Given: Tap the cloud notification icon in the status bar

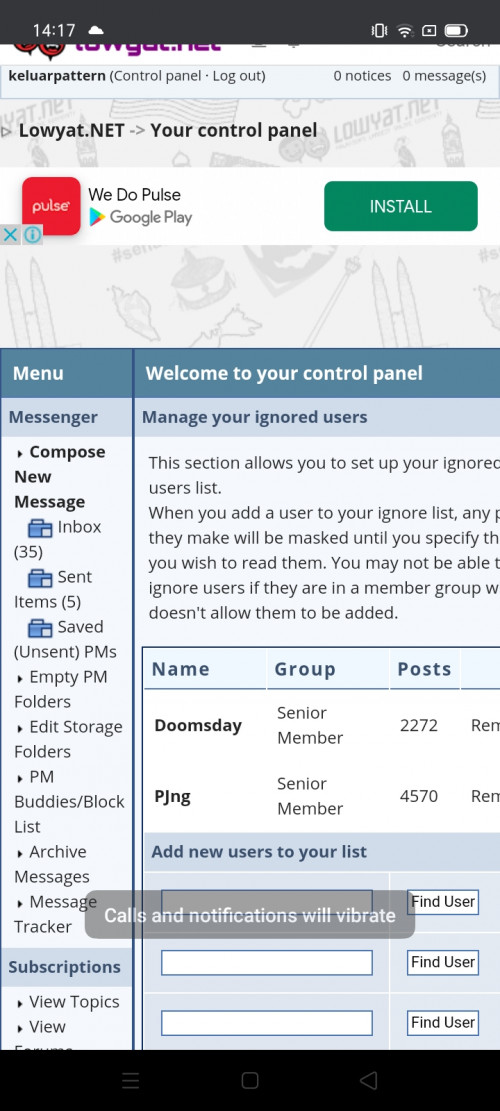Looking at the screenshot, I should [95, 30].
